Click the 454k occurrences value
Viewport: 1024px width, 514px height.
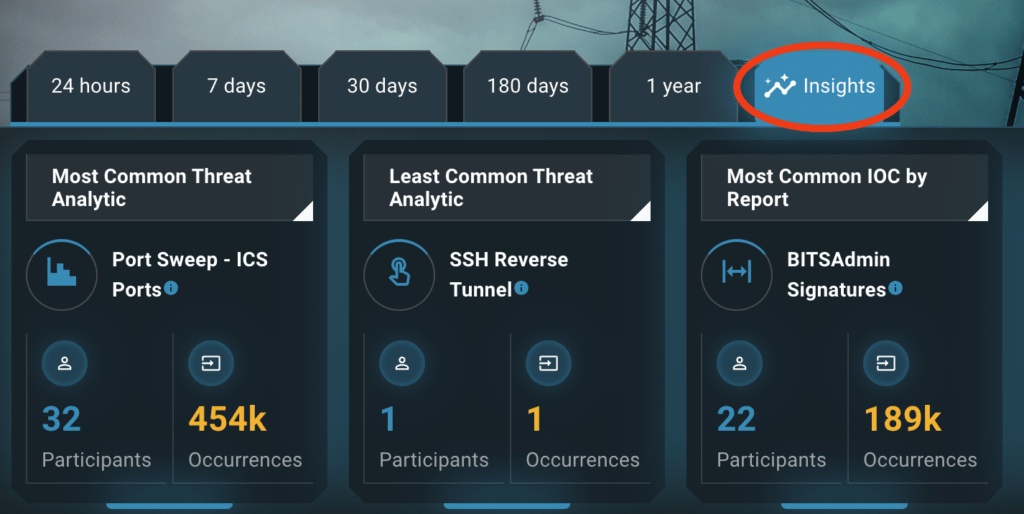[x=227, y=419]
